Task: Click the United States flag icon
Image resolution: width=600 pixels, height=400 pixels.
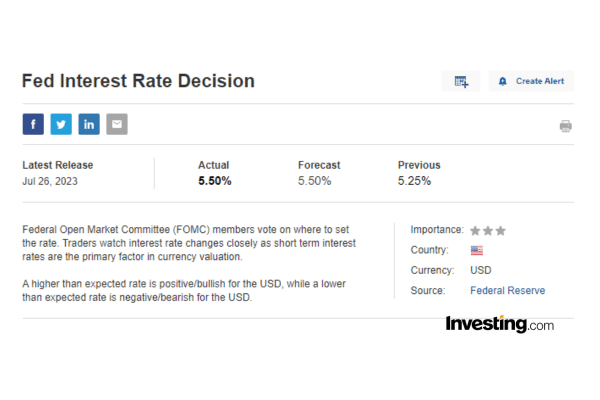Action: click(x=477, y=250)
